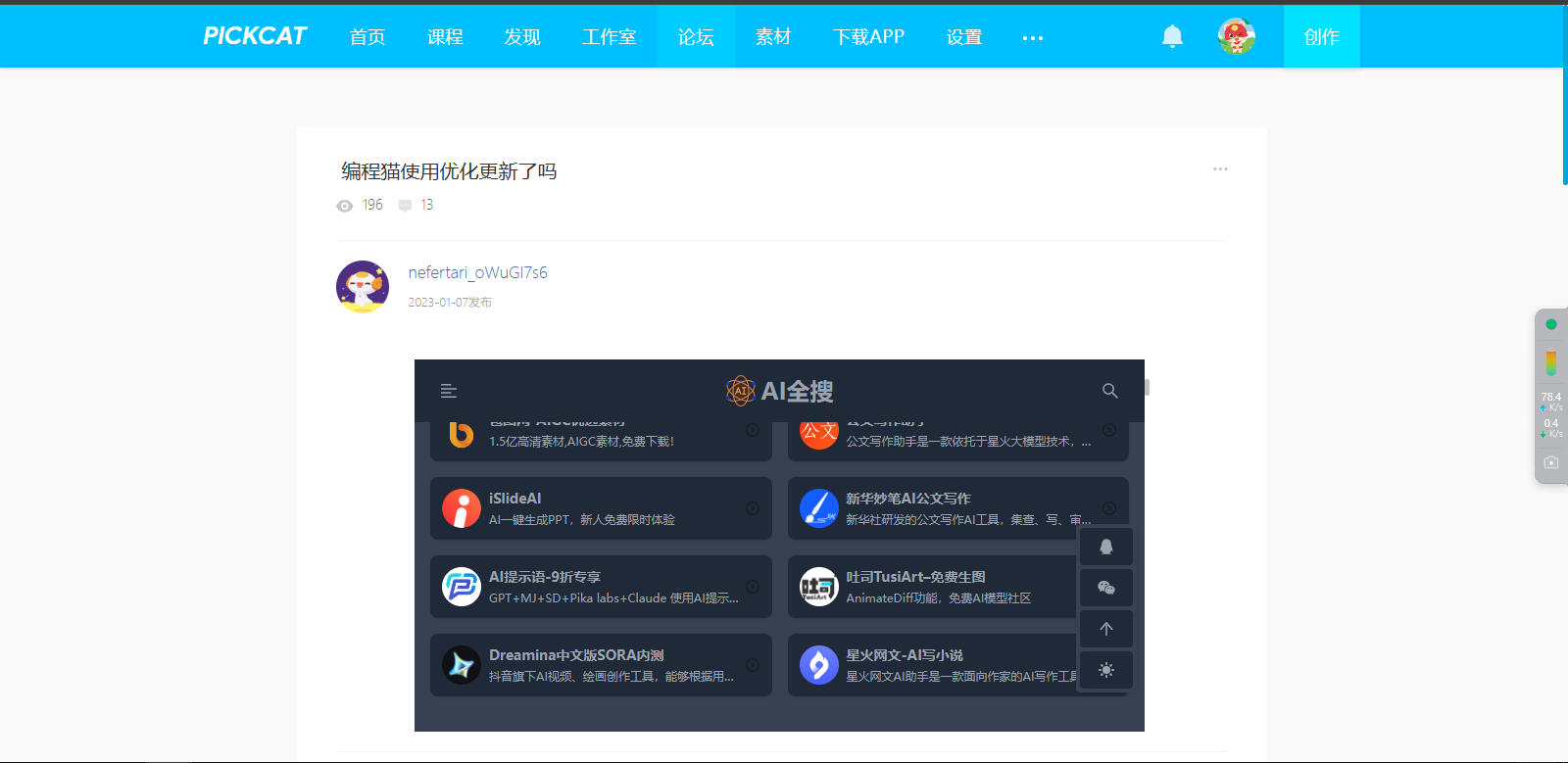Click the orange 公文 icon
This screenshot has width=1568, height=763.
818,434
